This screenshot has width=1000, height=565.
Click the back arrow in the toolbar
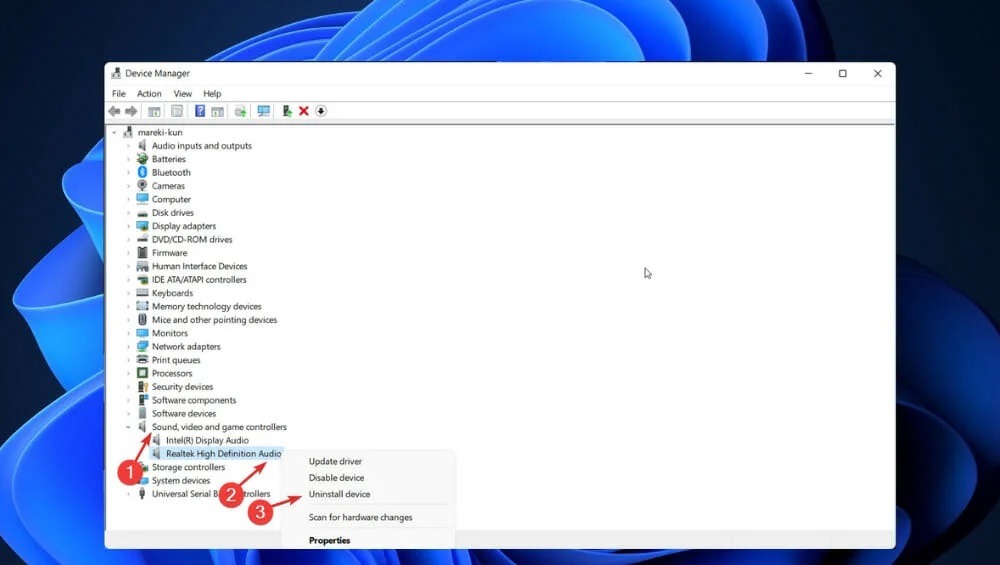coord(114,111)
